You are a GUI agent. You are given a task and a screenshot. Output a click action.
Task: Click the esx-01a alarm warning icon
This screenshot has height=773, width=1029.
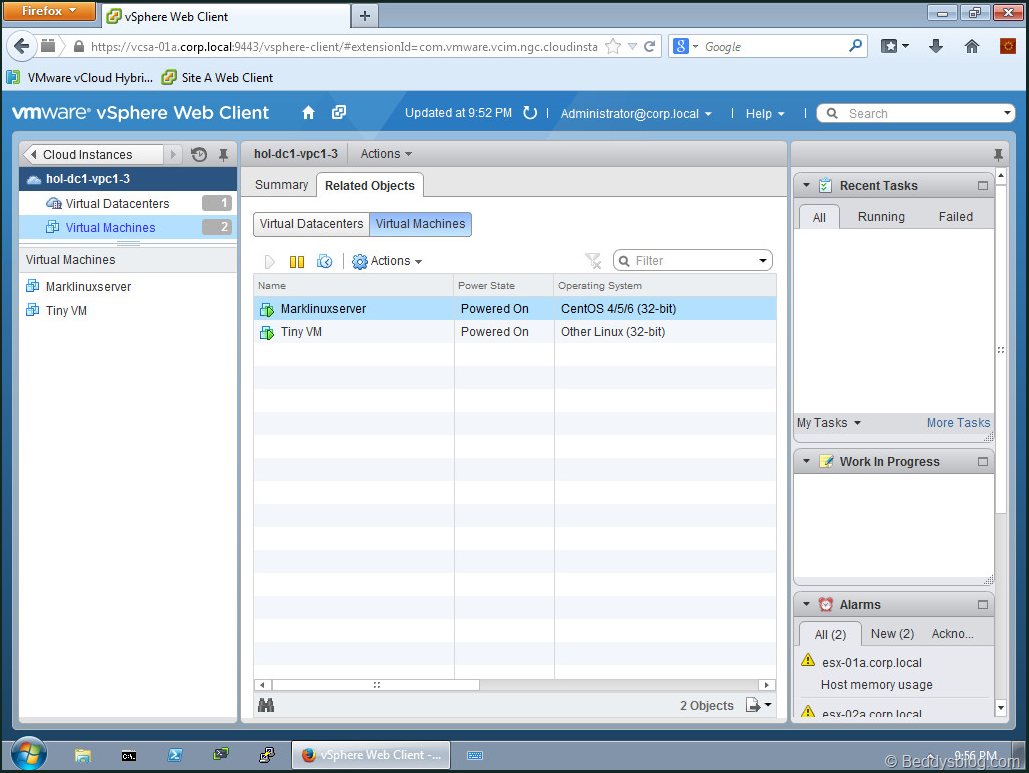pos(808,661)
